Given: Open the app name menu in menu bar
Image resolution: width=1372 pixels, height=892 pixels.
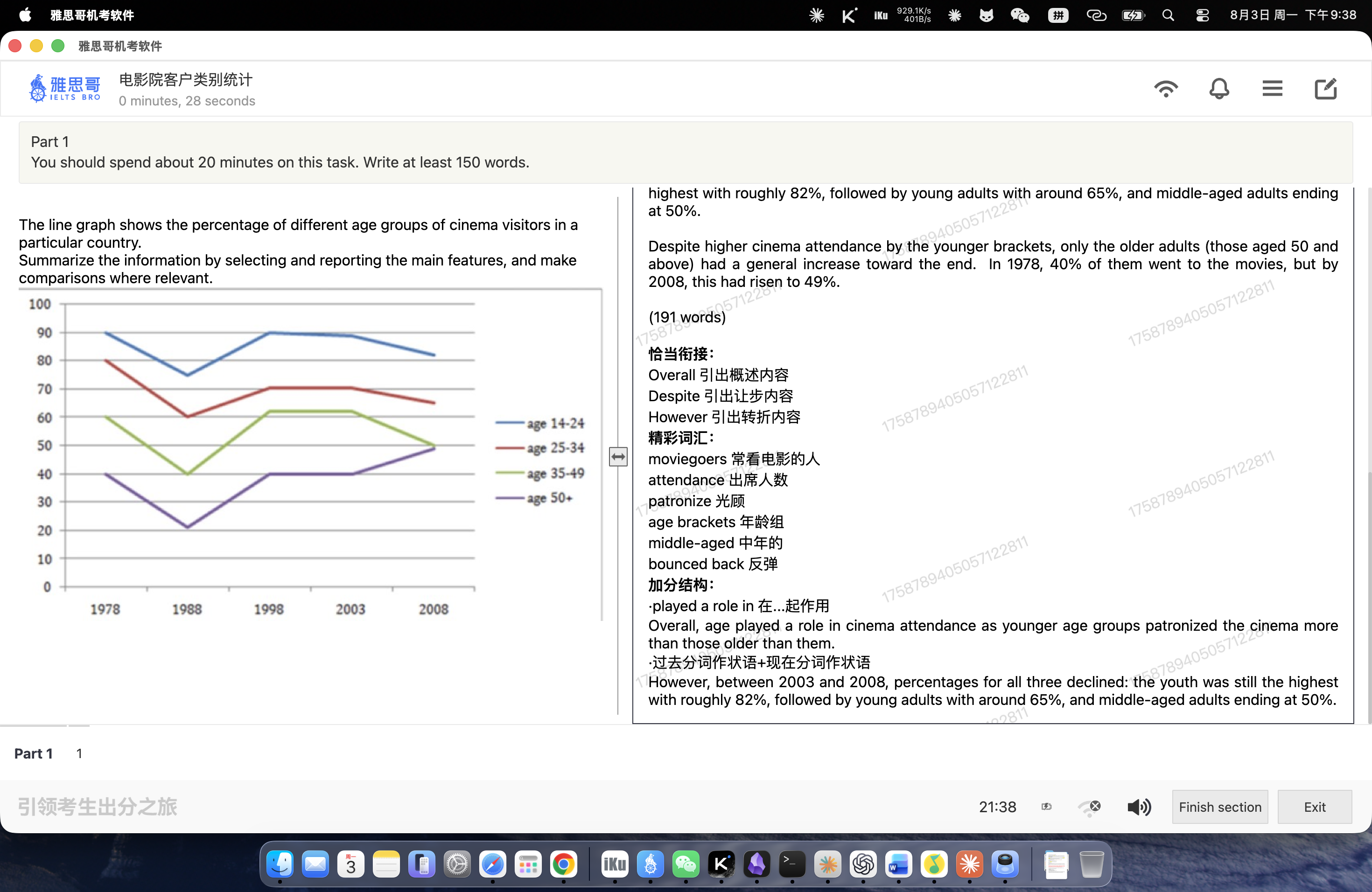Looking at the screenshot, I should (x=92, y=15).
